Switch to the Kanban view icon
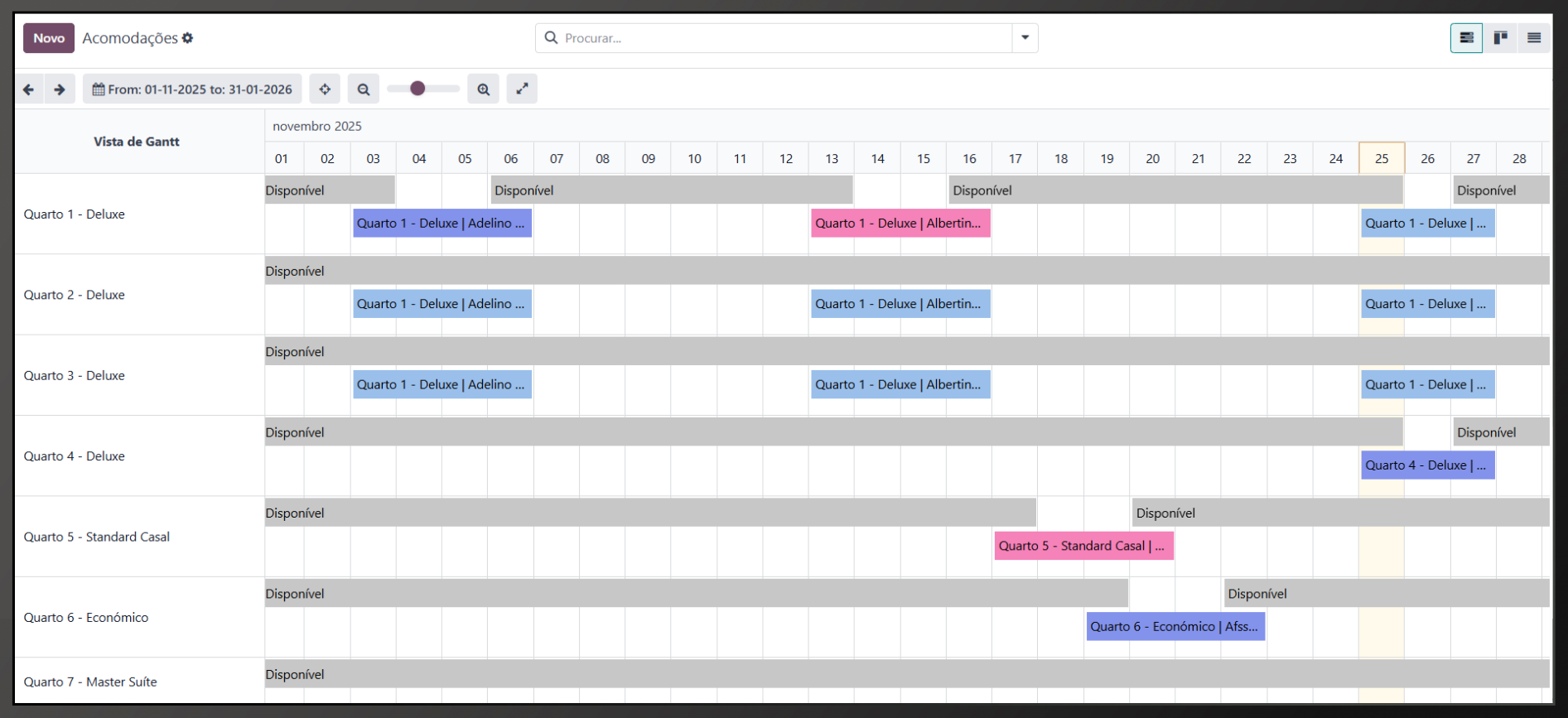Screen dimensions: 1568x718 click(x=1500, y=38)
